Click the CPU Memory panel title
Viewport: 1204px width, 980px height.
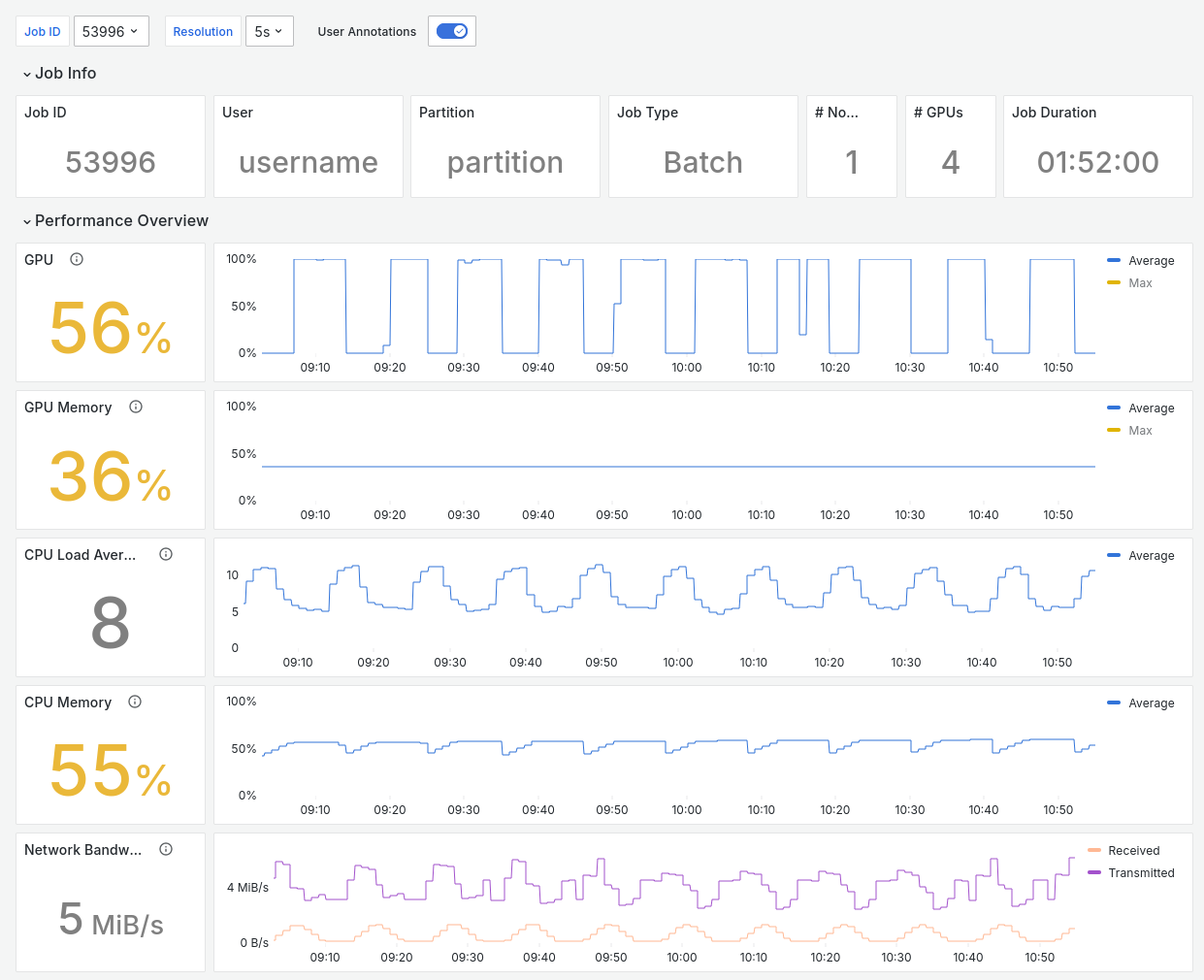click(68, 702)
